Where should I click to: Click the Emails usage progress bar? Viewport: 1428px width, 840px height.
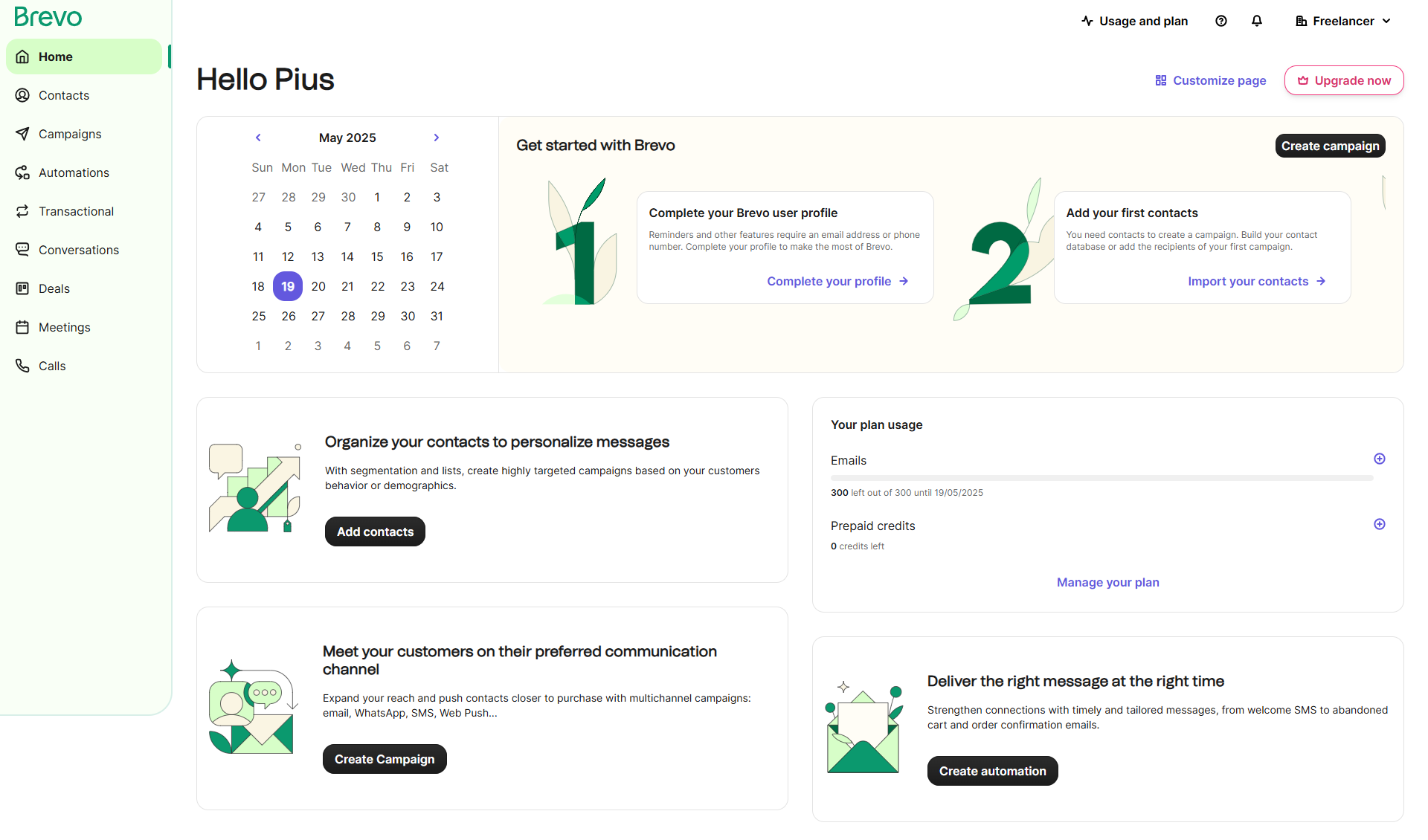pos(1101,478)
